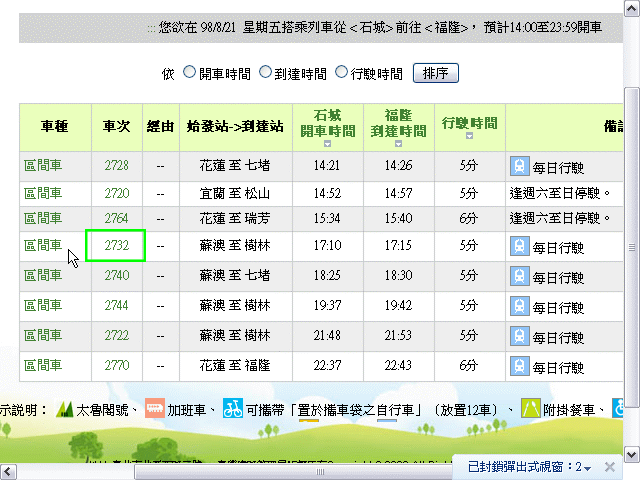Click the 逢週六至日停駛 note for train 2720
Screen dimensions: 640x480
[560, 193]
